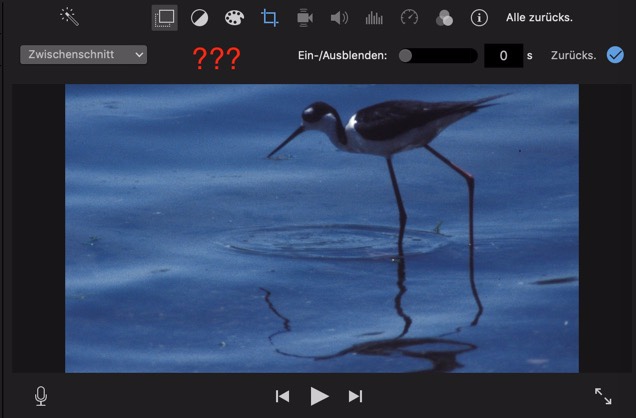
Task: Open the speed settings gauge icon
Action: click(409, 18)
